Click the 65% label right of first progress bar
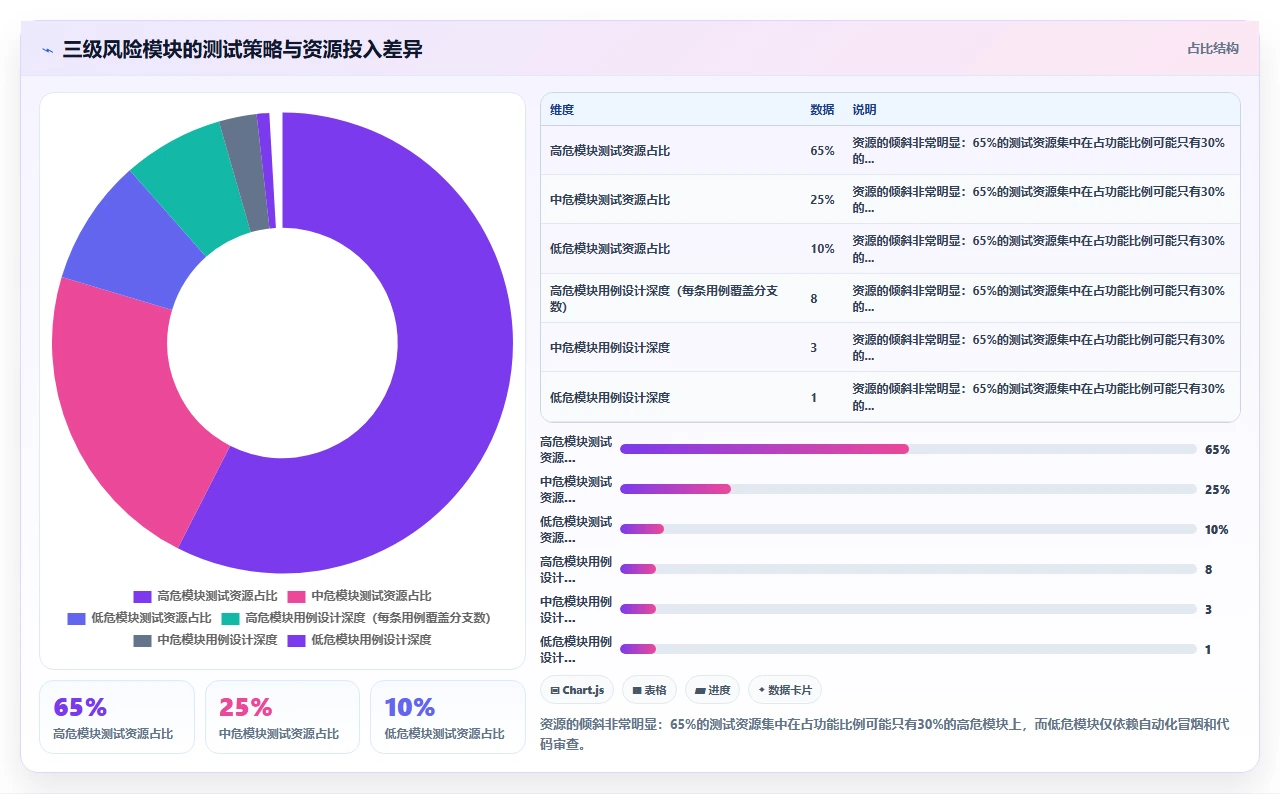Screen dimensions: 1280x794 click(x=1217, y=450)
